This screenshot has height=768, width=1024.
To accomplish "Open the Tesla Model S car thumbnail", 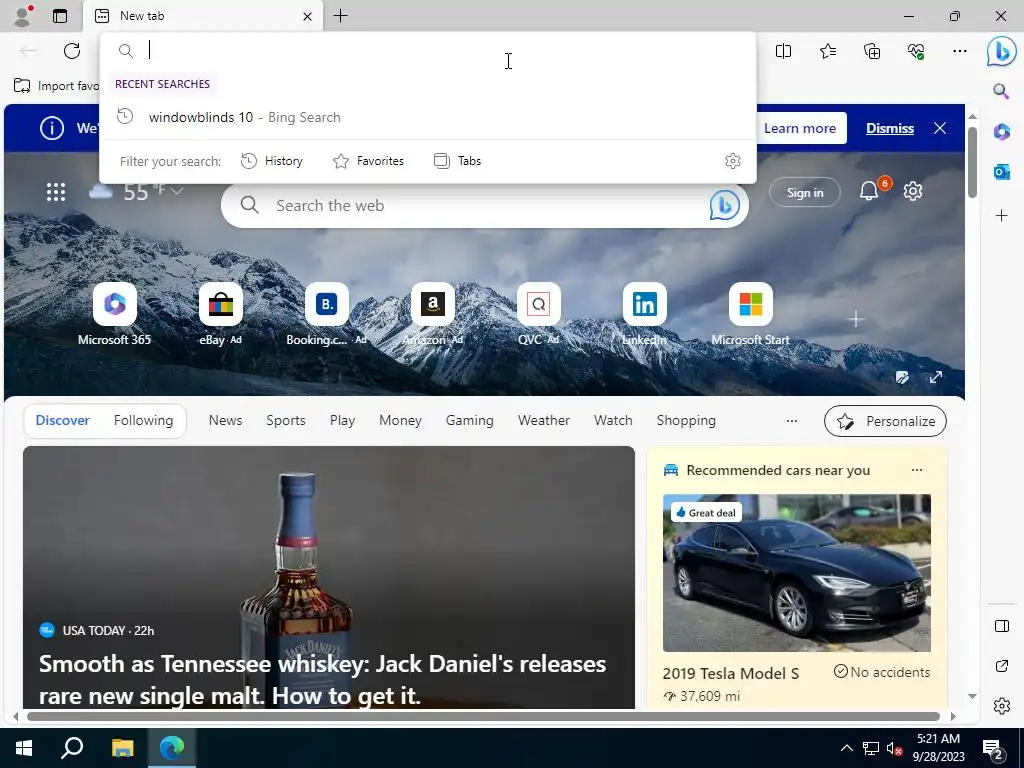I will tap(796, 573).
